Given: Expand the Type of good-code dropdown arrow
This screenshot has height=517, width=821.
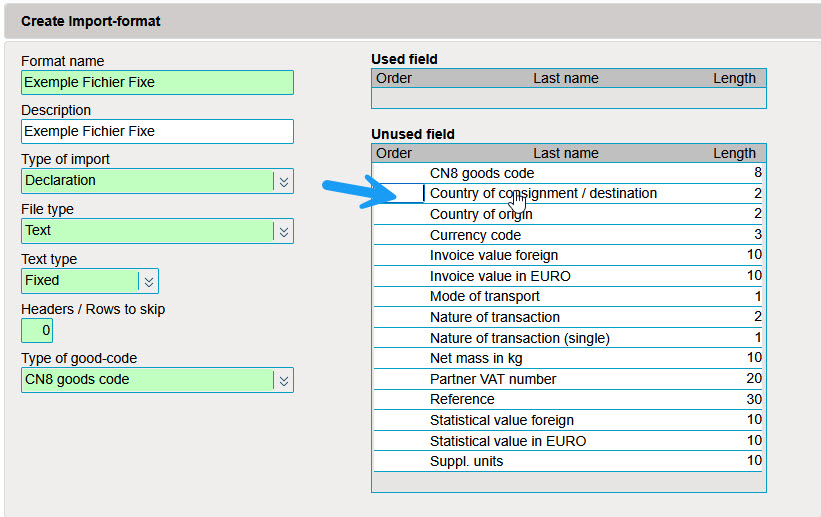Looking at the screenshot, I should click(284, 380).
